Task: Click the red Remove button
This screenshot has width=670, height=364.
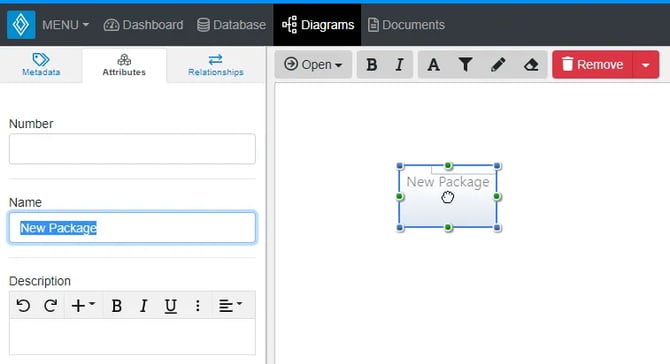Action: point(592,65)
